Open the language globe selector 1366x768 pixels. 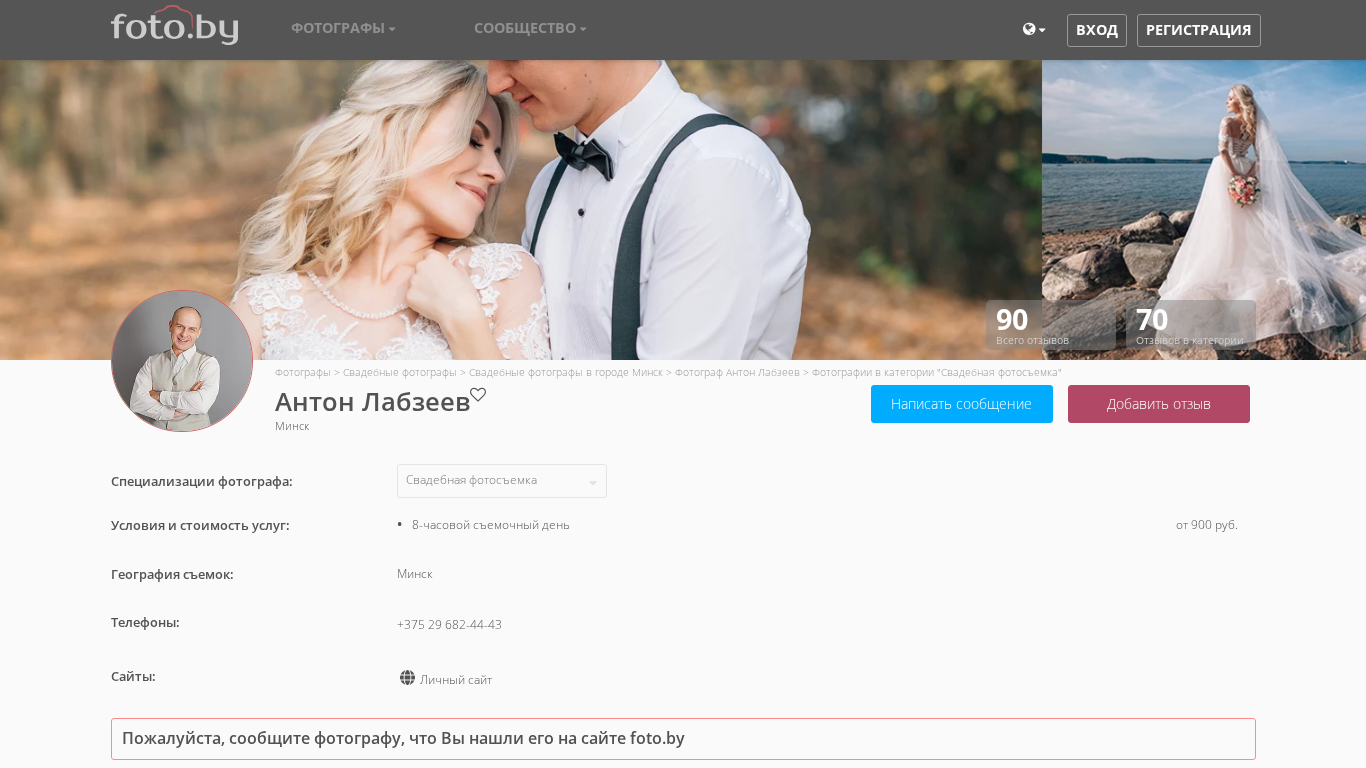(x=1034, y=30)
